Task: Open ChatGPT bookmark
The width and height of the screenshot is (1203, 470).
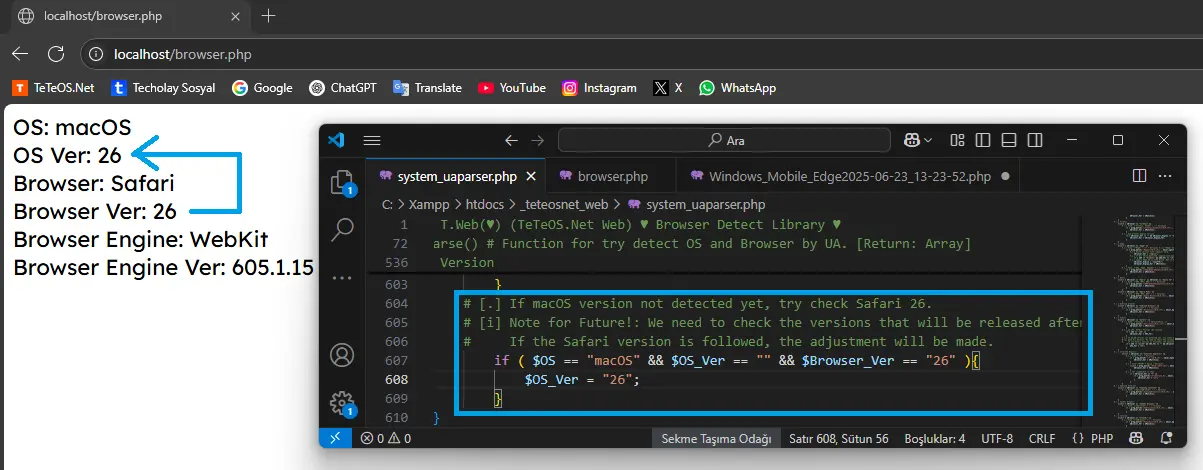Action: tap(343, 88)
